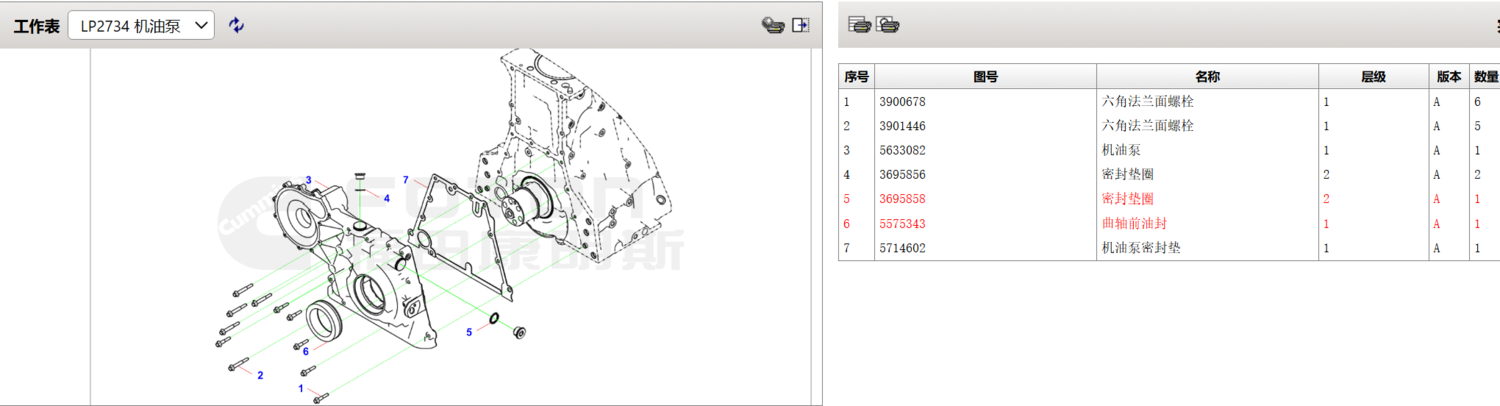1500x406 pixels.
Task: Click callout number 7 in the diagram
Action: pos(406,180)
